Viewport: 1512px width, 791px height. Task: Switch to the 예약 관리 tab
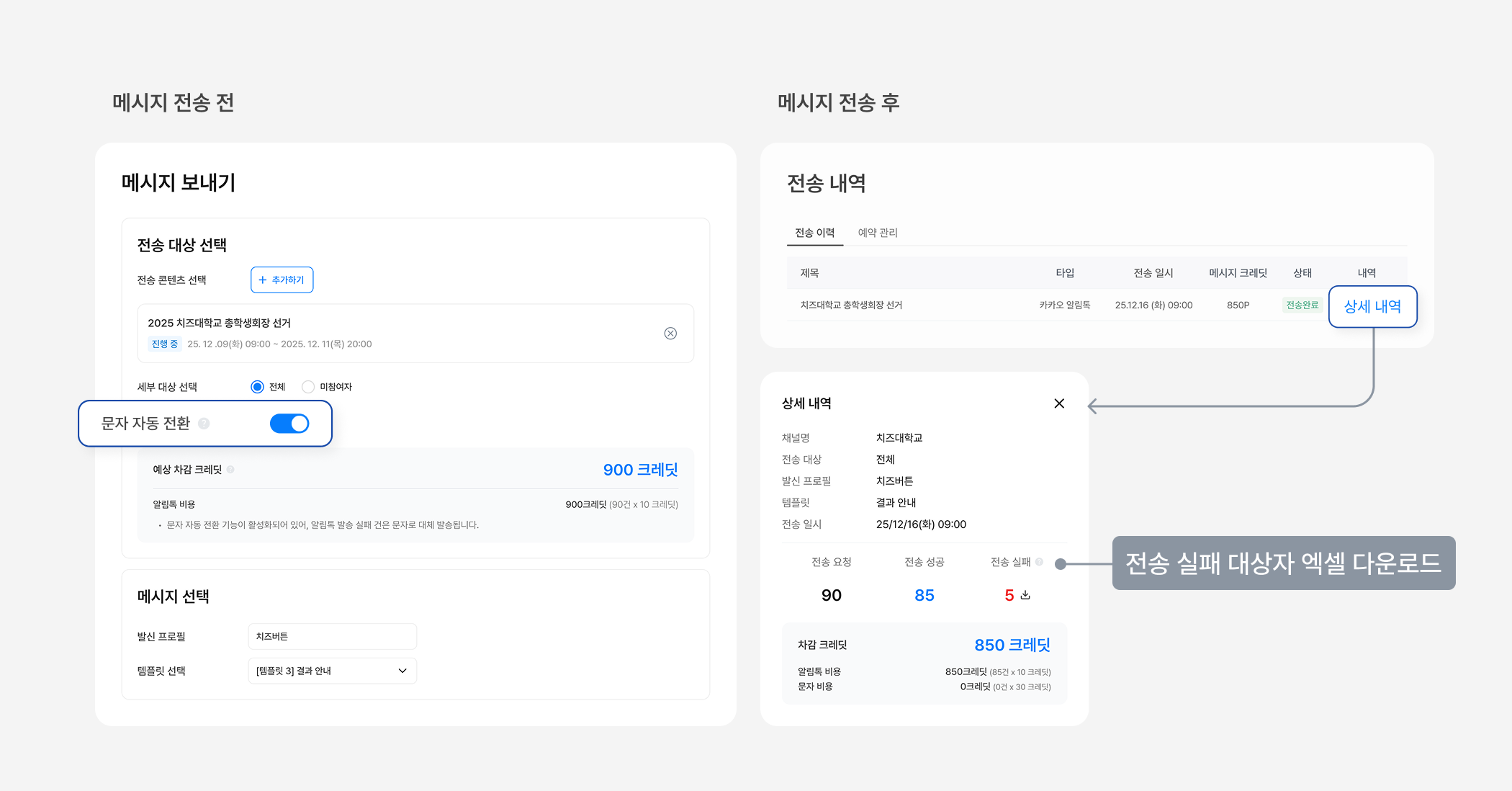[x=878, y=233]
